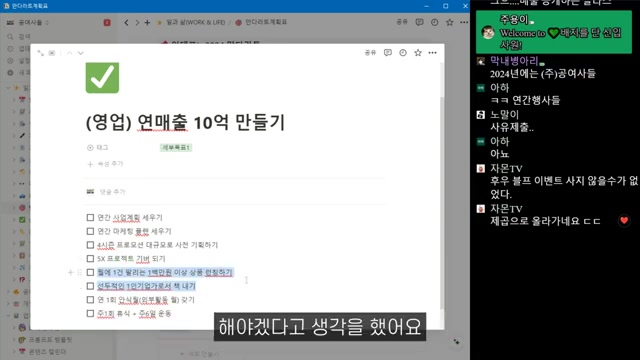Expand the 프롬프트 템플릿 sidebar page

tap(13, 340)
